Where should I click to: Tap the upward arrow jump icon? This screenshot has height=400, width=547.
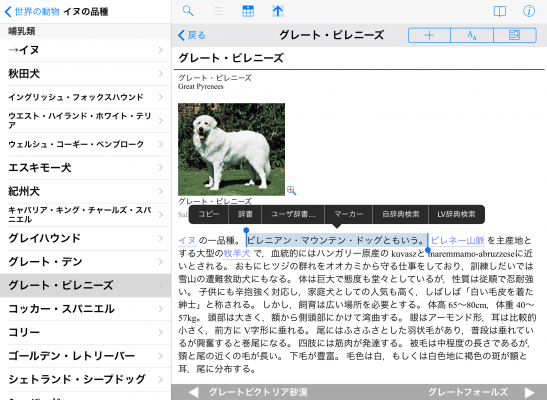(278, 11)
